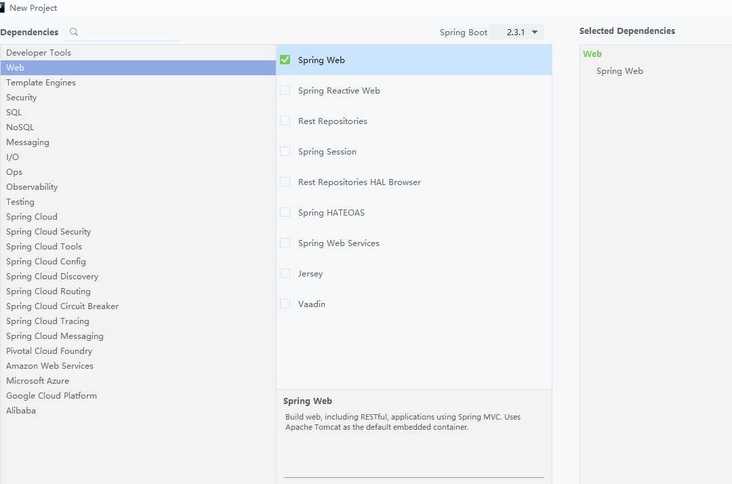
Task: Enable the Spring HATEOAS checkbox
Action: point(285,213)
